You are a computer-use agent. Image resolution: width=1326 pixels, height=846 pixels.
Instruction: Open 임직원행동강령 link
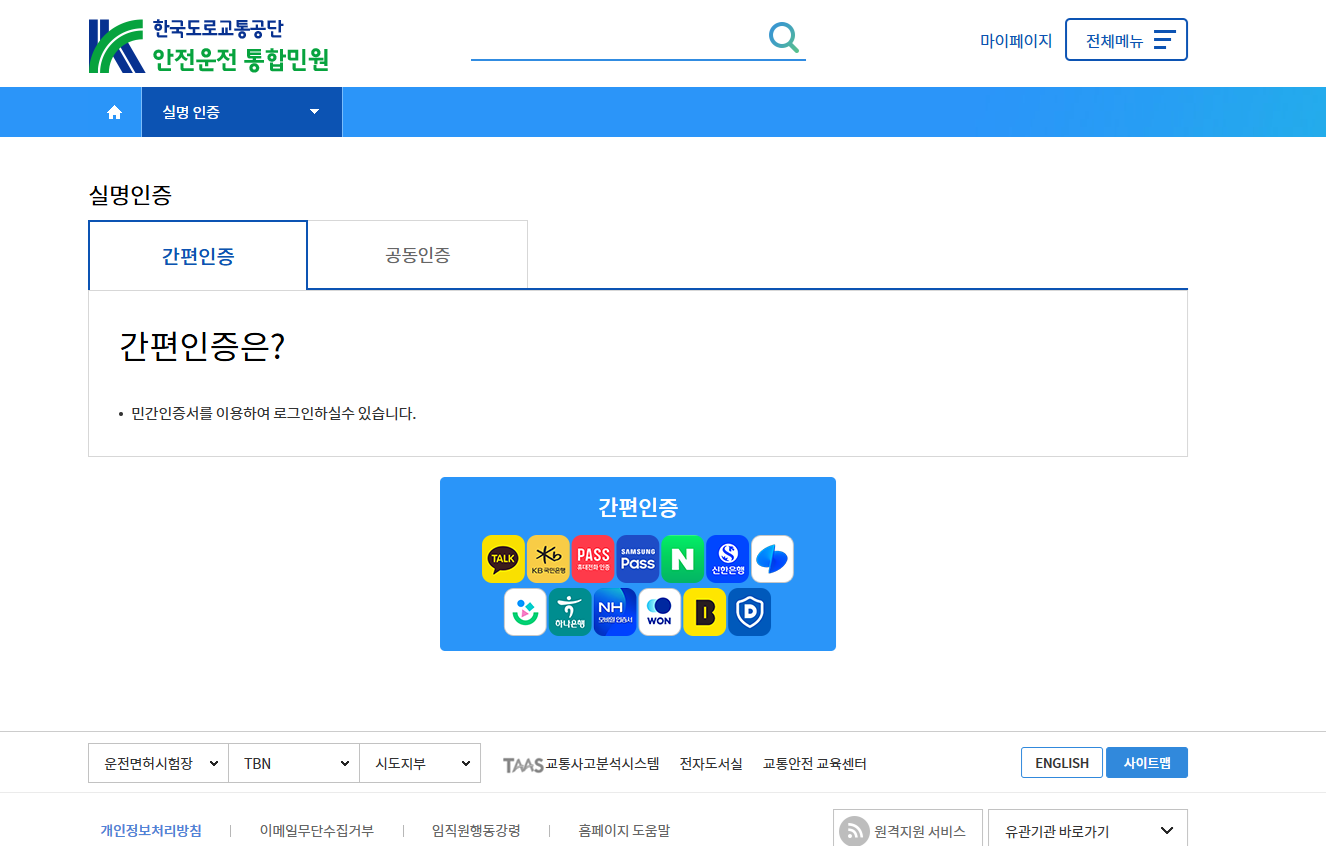click(x=476, y=830)
